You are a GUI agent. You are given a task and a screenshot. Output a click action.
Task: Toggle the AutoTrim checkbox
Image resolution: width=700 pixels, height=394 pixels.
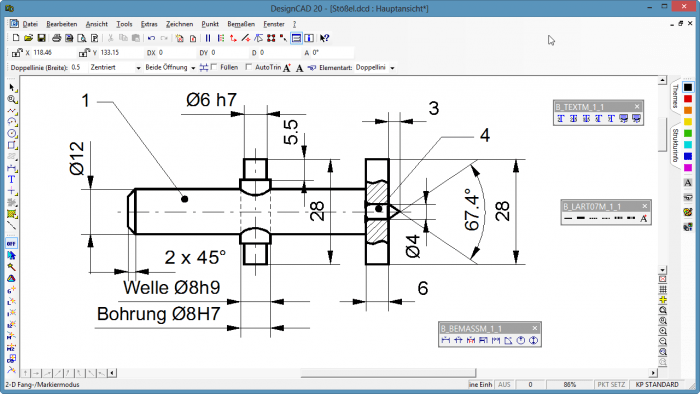coord(249,67)
